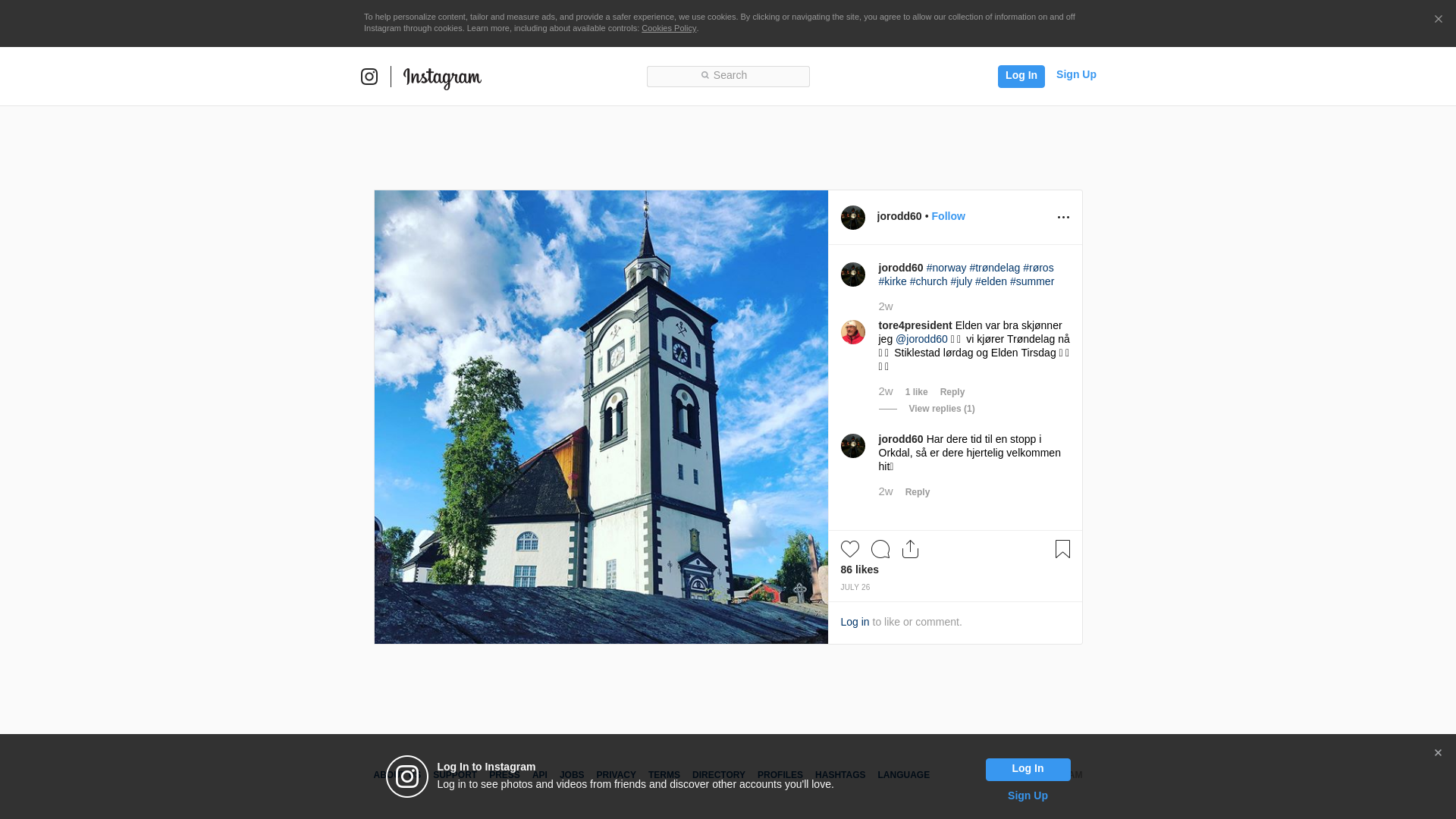This screenshot has width=1456, height=819.
Task: Click the Instagram camera logo icon
Action: click(x=369, y=77)
